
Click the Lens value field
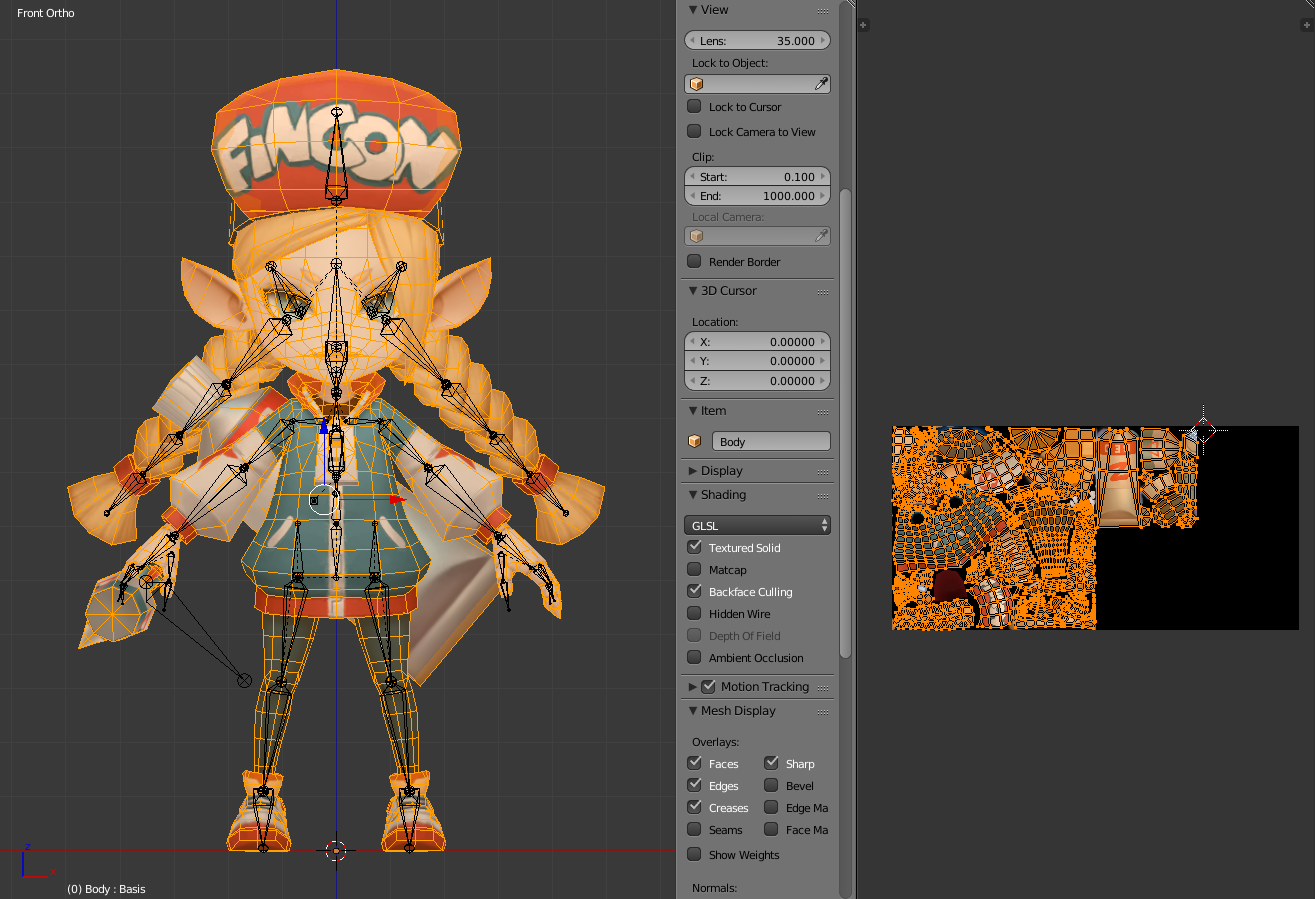coord(757,41)
